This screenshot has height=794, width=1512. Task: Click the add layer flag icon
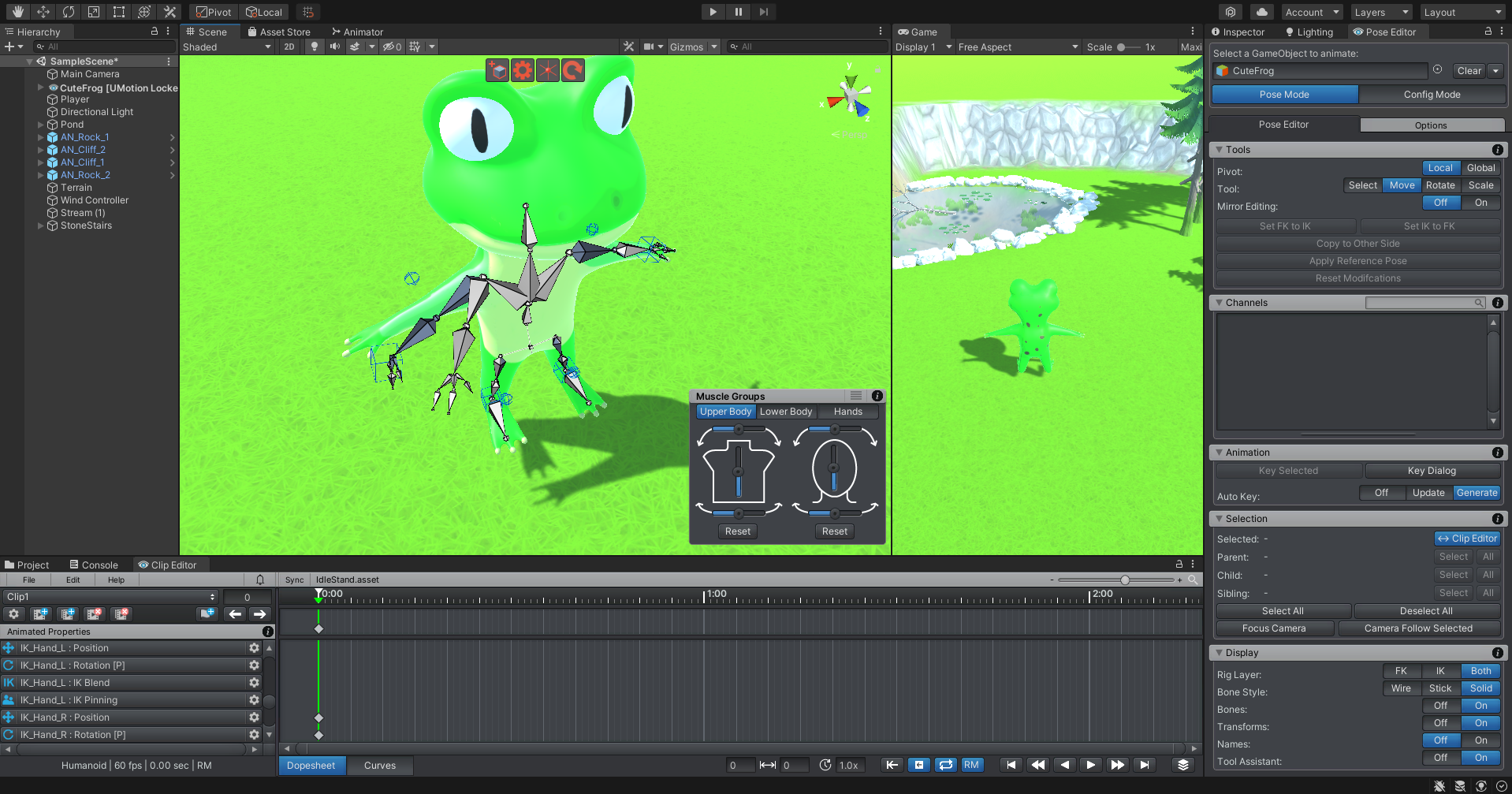(207, 613)
